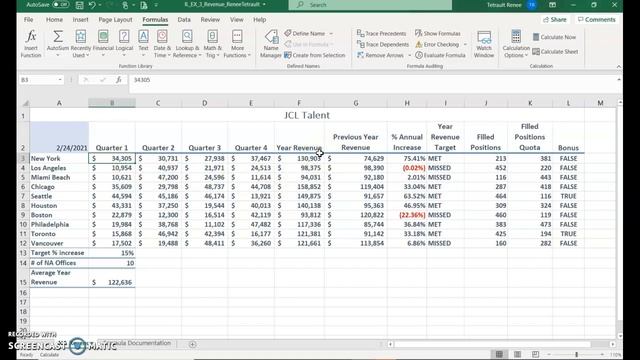
Task: Click Error Checking
Action: [x=437, y=44]
